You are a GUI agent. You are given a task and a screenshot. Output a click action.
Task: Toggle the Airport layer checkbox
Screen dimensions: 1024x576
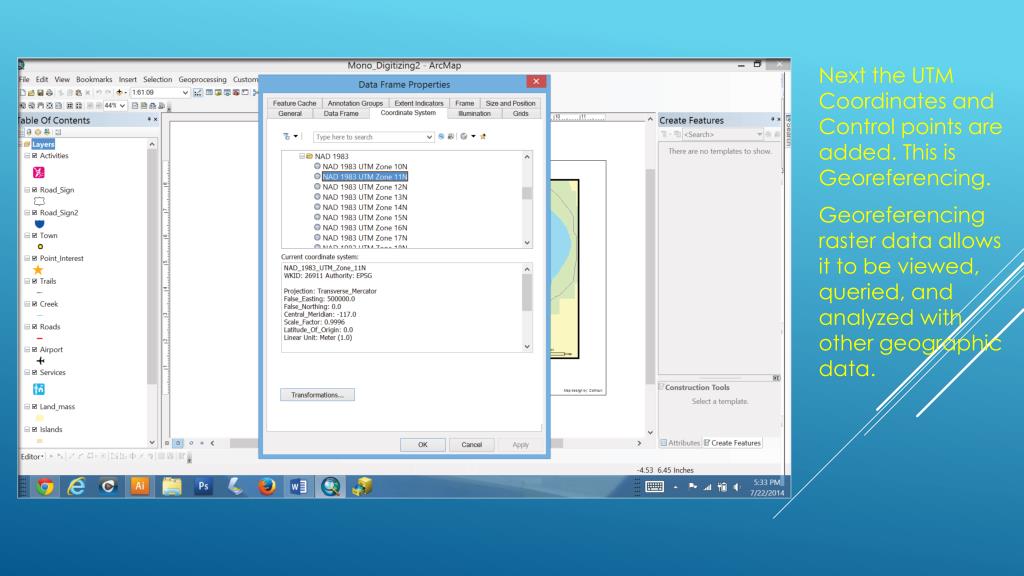coord(35,350)
